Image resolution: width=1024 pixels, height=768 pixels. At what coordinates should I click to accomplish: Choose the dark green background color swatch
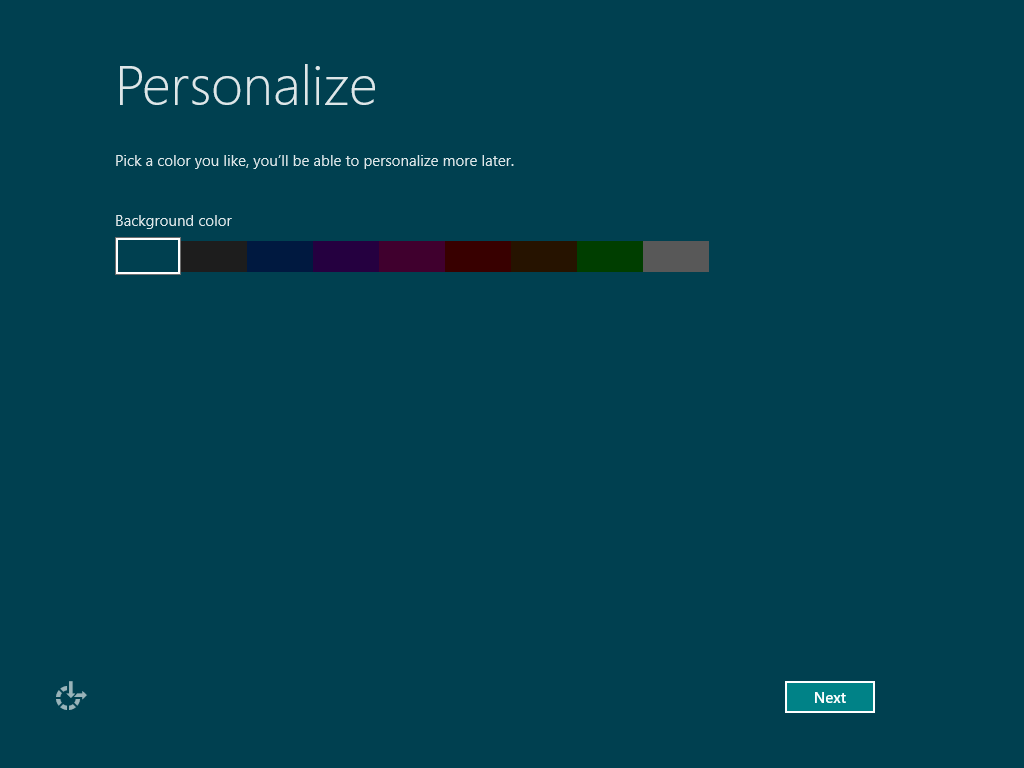(609, 256)
